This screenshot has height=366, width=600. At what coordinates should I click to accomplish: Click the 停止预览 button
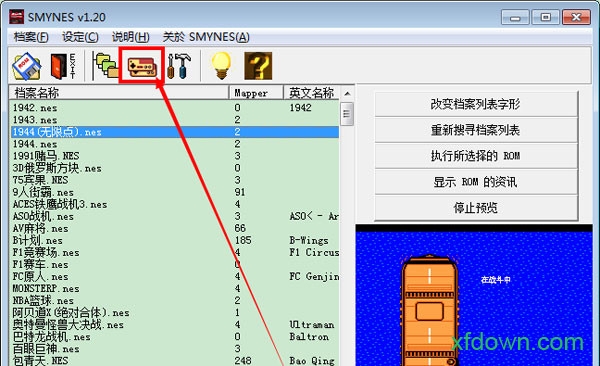[476, 208]
